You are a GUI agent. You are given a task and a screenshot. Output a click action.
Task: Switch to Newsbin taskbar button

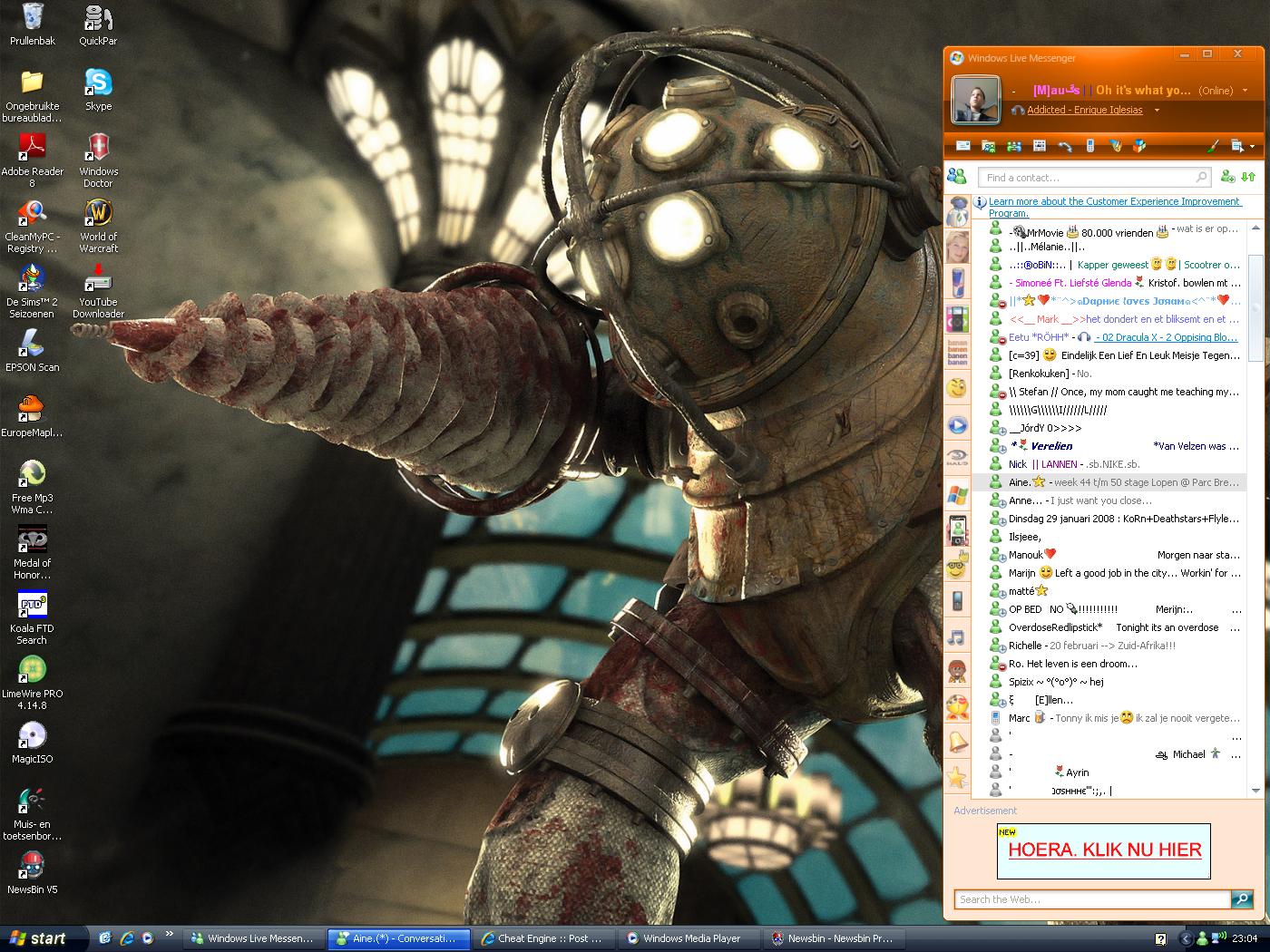pos(835,938)
